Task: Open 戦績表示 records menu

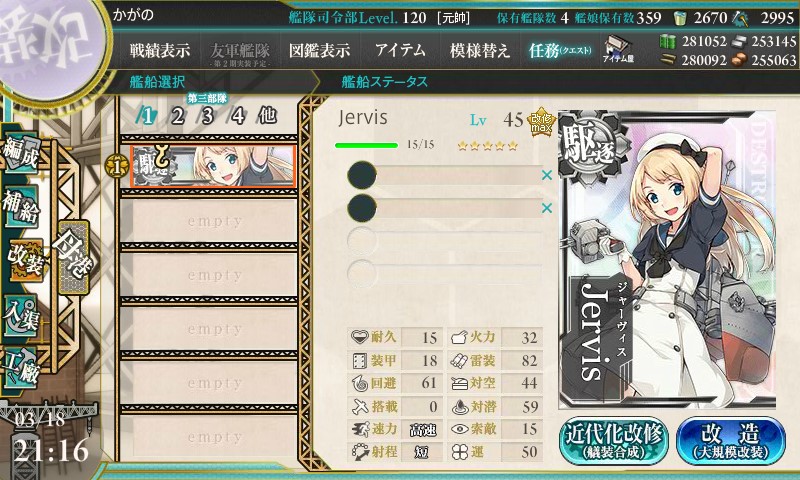Action: 160,50
